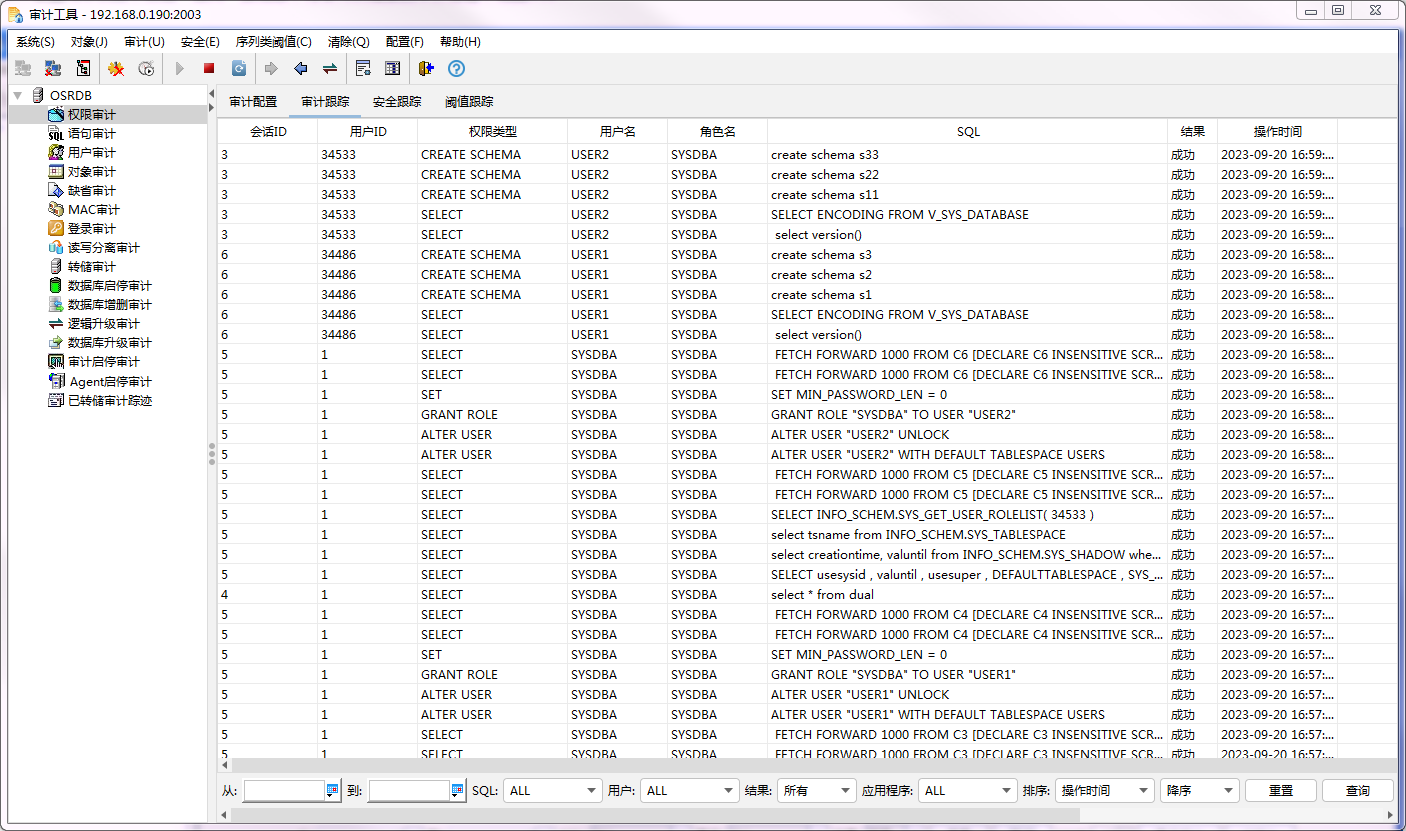Select 语句审计 in the sidebar tree
This screenshot has height=831, width=1406.
coord(91,134)
